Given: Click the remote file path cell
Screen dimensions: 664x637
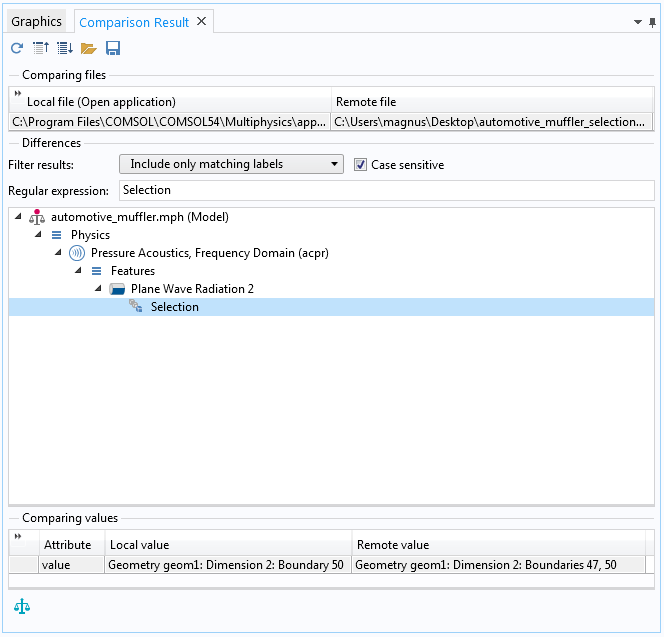Looking at the screenshot, I should click(492, 122).
